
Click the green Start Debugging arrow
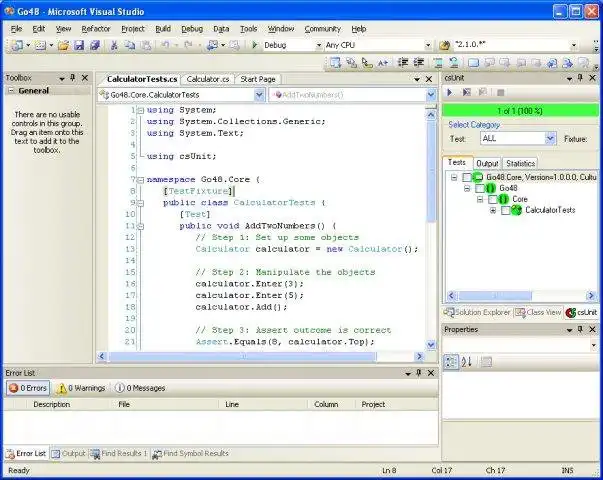(x=254, y=45)
